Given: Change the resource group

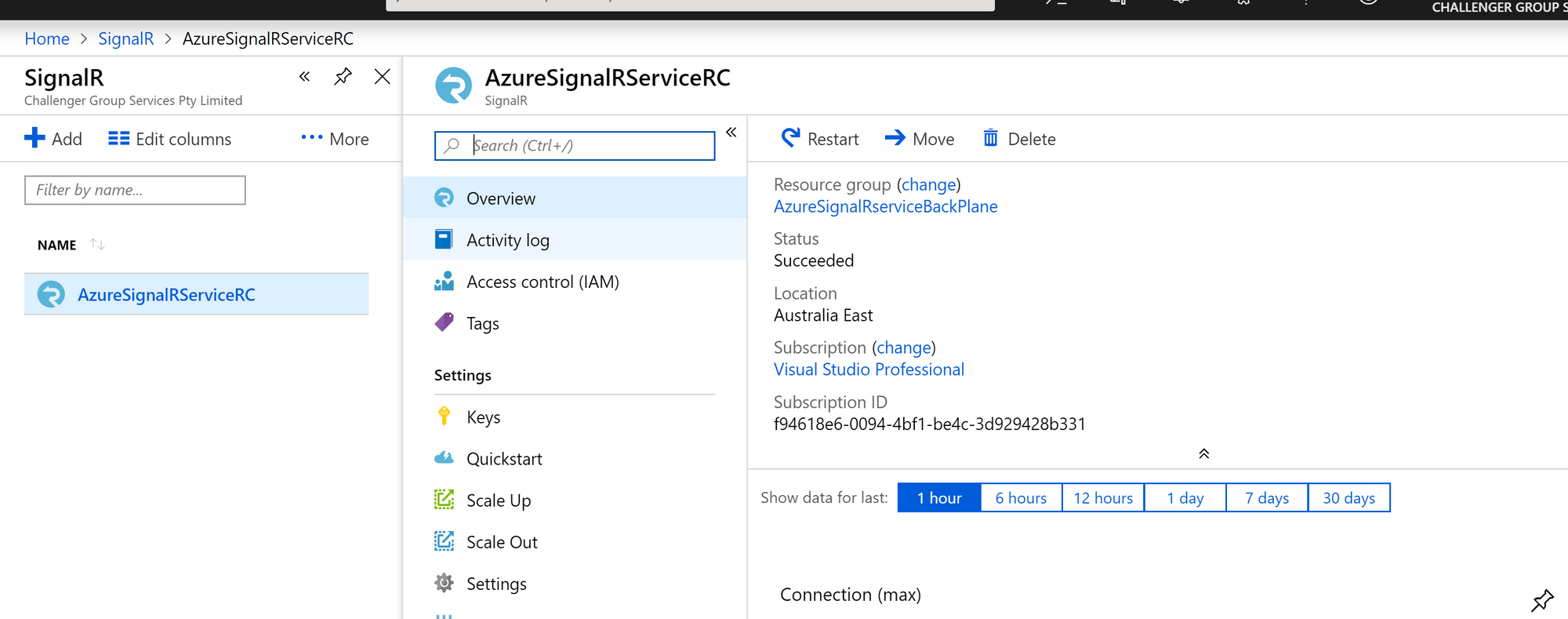Looking at the screenshot, I should pos(929,184).
